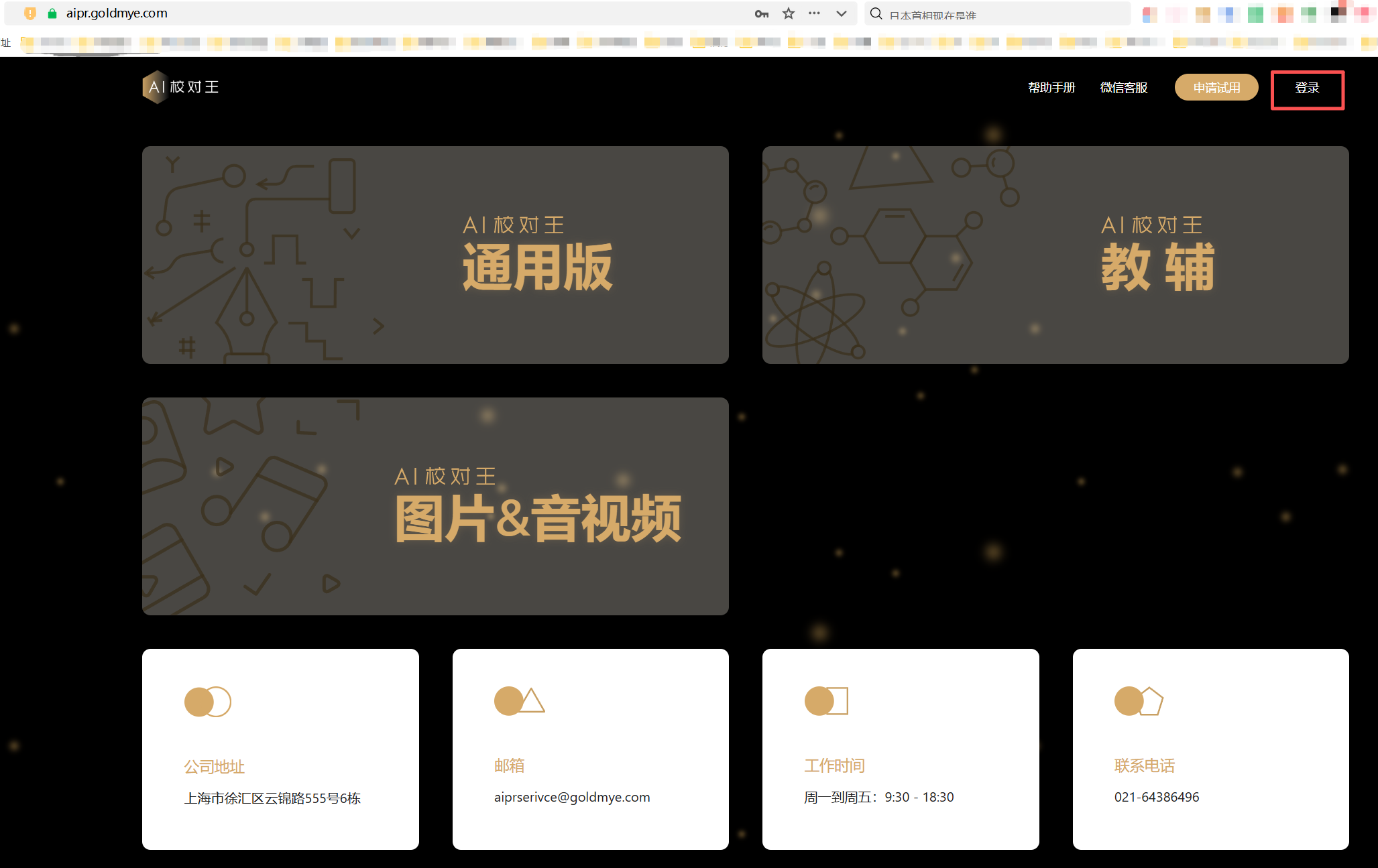Screen dimensions: 1378x868
Task: Click the green site security lock
Action: click(x=52, y=13)
